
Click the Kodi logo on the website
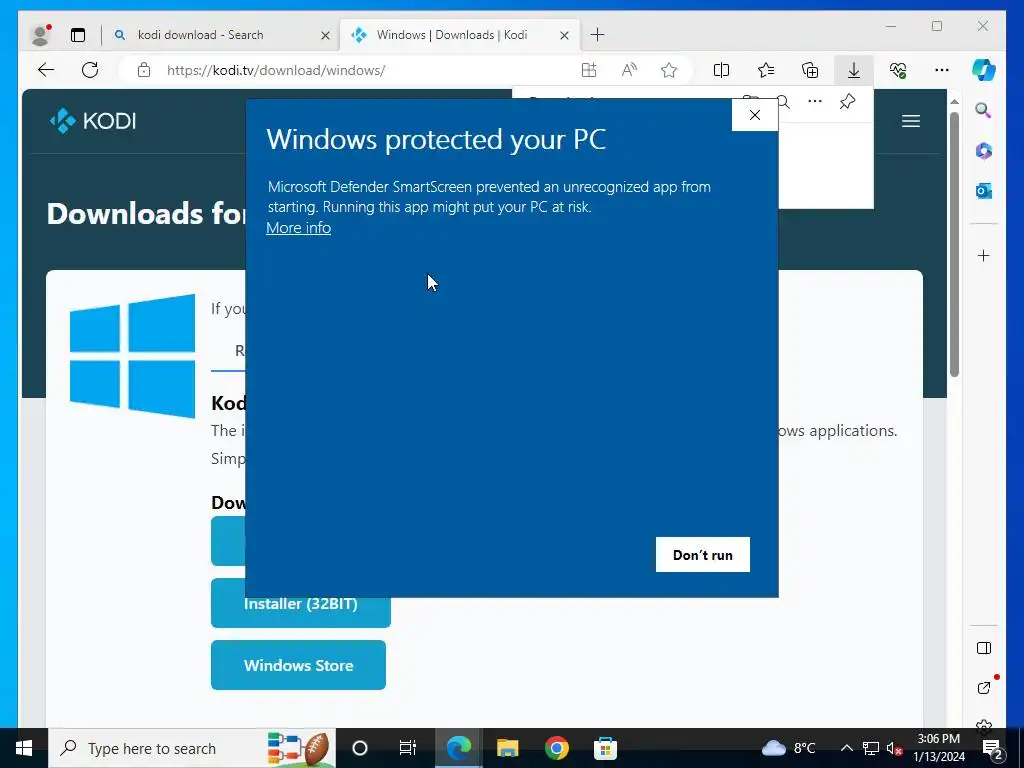(x=93, y=121)
